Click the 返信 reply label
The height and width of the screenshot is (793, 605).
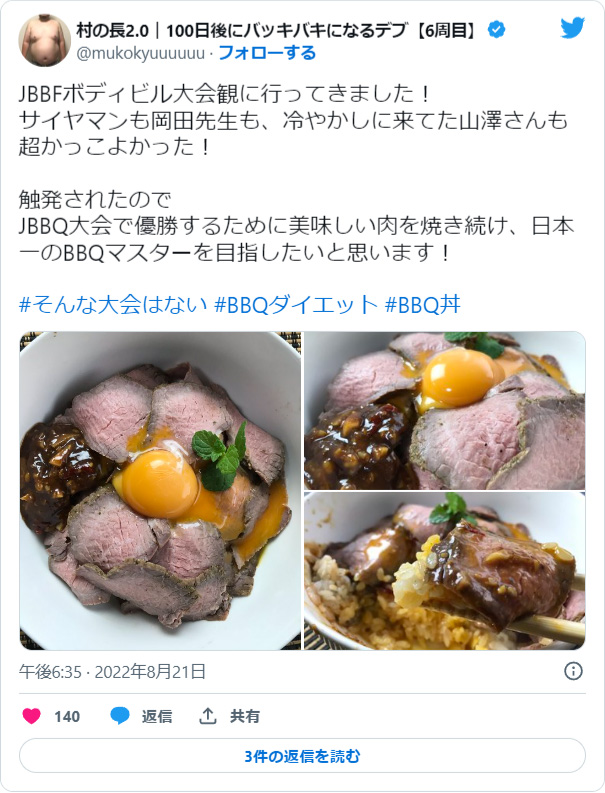[157, 716]
